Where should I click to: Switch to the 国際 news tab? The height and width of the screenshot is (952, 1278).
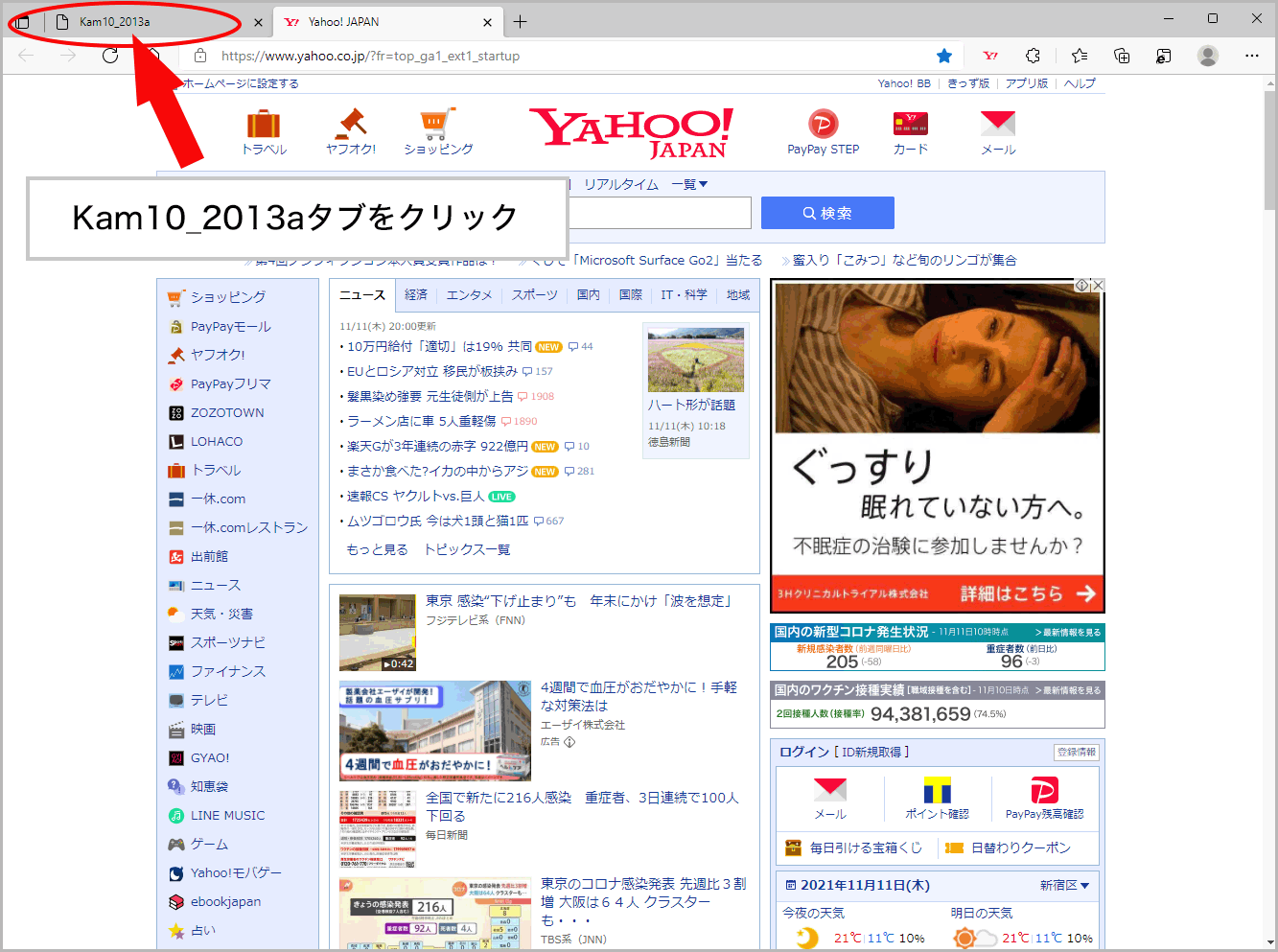point(631,295)
